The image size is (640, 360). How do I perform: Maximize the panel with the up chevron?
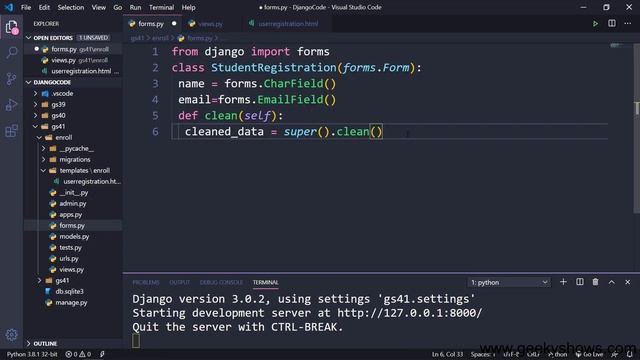(611, 282)
